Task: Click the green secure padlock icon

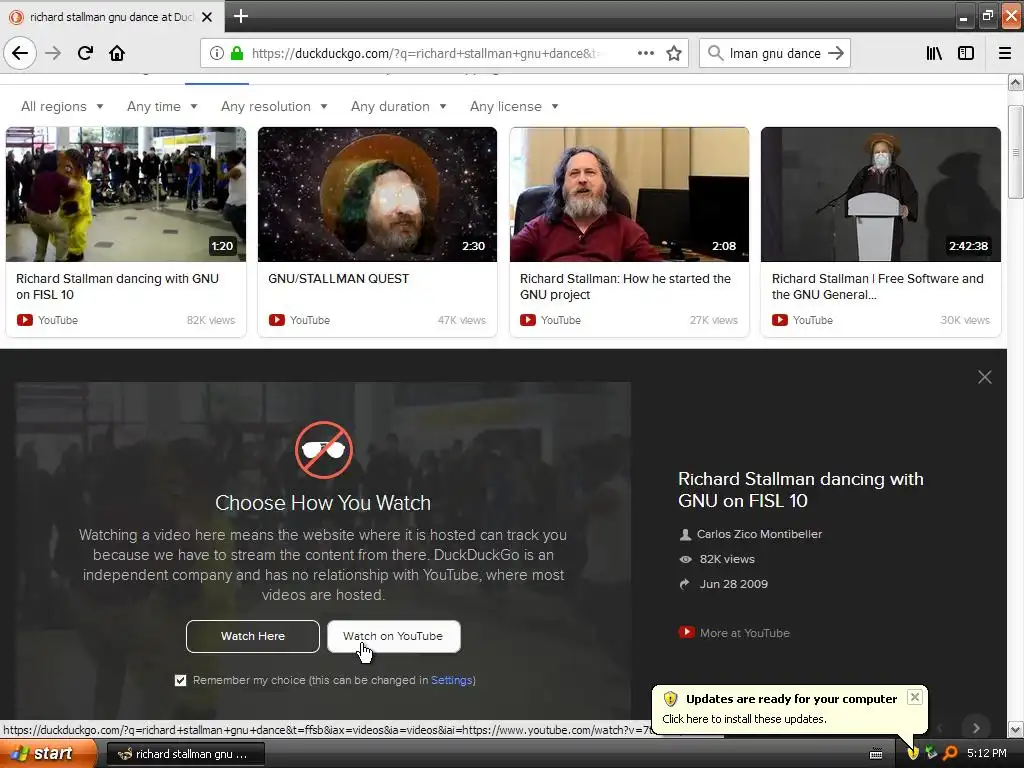Action: [238, 53]
